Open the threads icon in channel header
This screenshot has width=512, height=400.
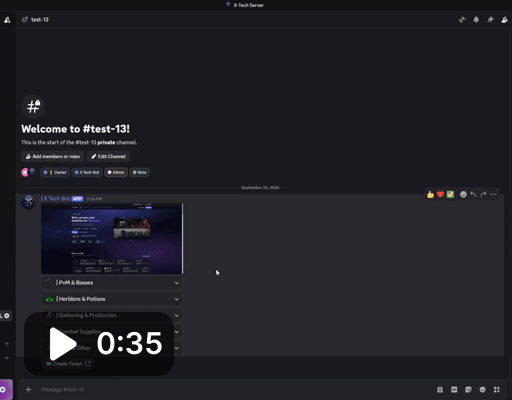462,20
